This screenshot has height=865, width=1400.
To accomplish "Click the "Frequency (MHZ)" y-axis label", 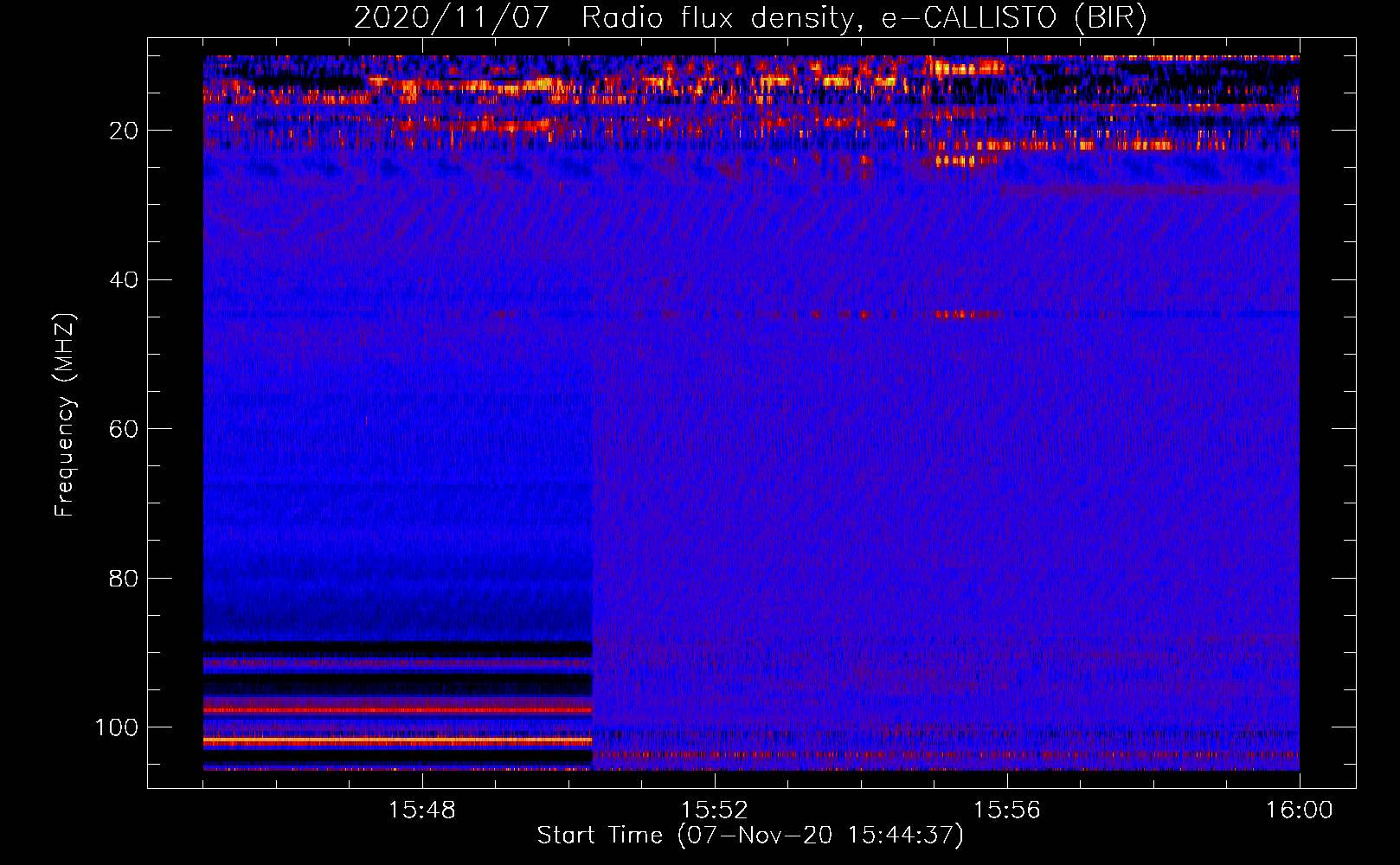I will click(65, 414).
